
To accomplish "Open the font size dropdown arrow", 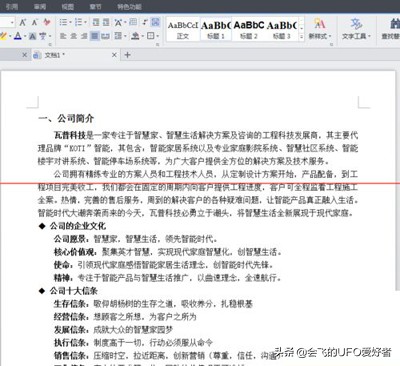I will [13, 23].
